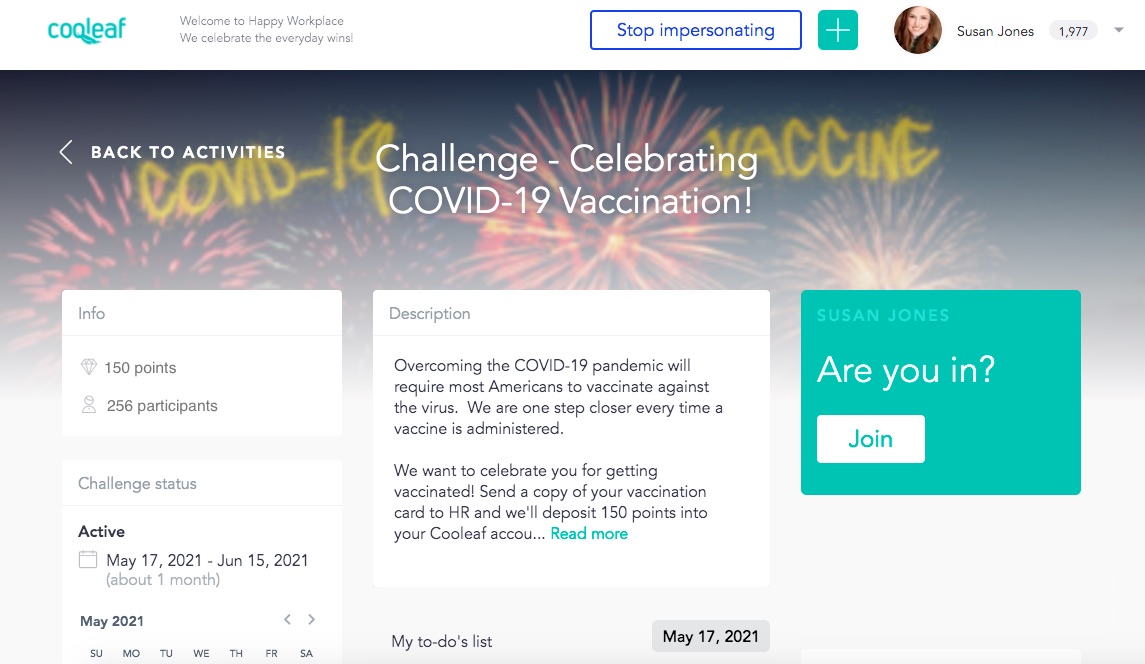Click the calendar icon beside the date range

pyautogui.click(x=87, y=561)
